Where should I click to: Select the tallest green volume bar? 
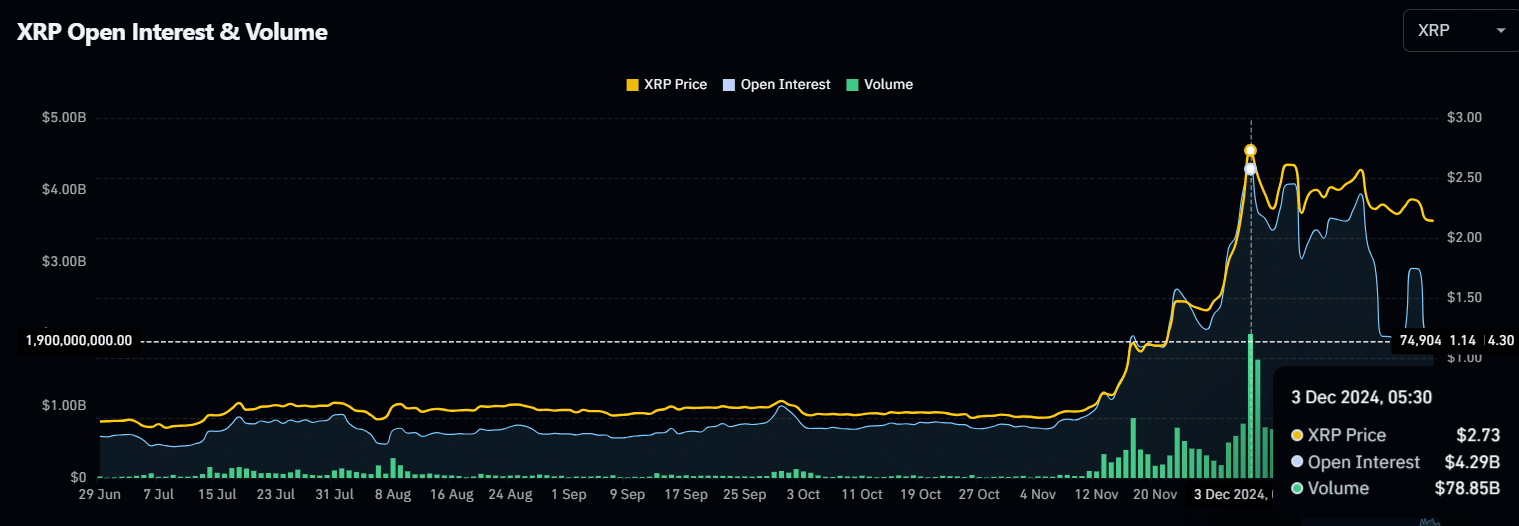(1250, 405)
